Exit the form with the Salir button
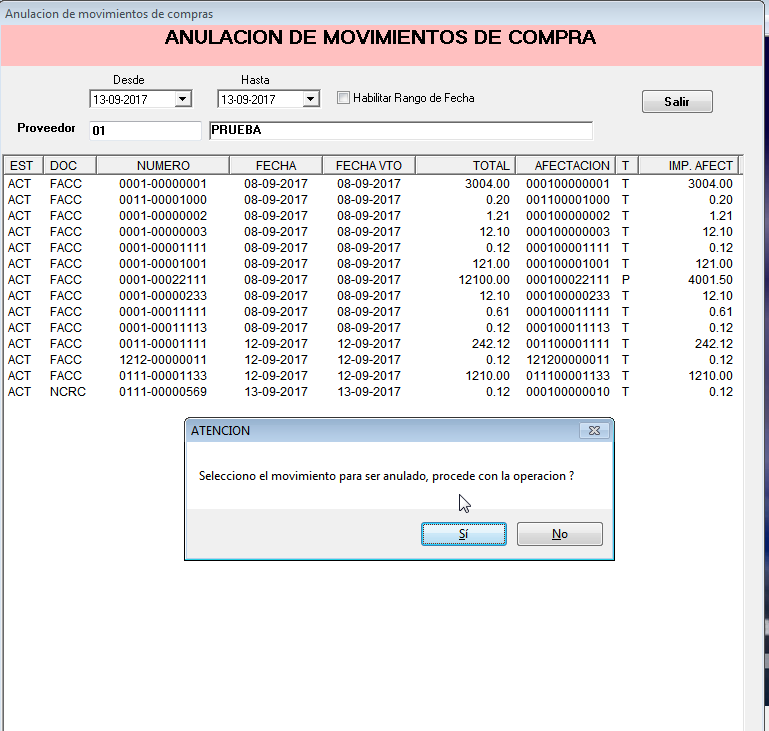 click(677, 101)
